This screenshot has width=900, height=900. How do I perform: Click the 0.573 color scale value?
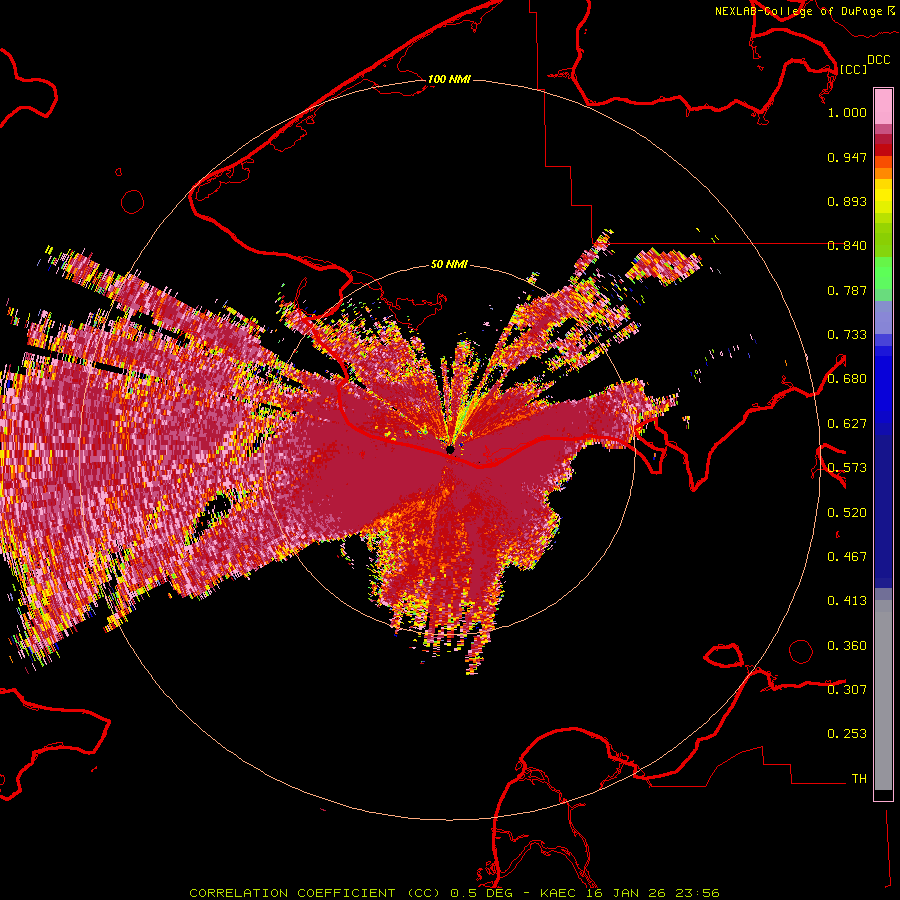coord(847,468)
